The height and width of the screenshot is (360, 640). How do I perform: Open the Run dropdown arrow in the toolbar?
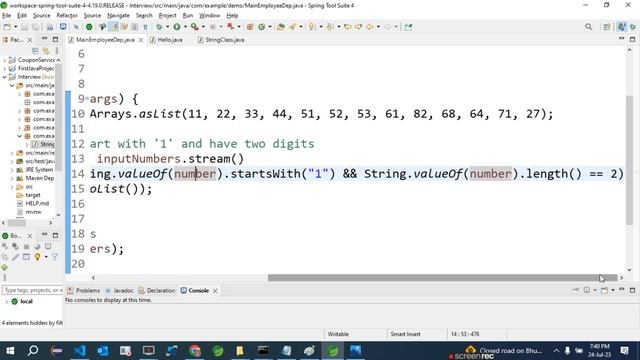(x=185, y=27)
